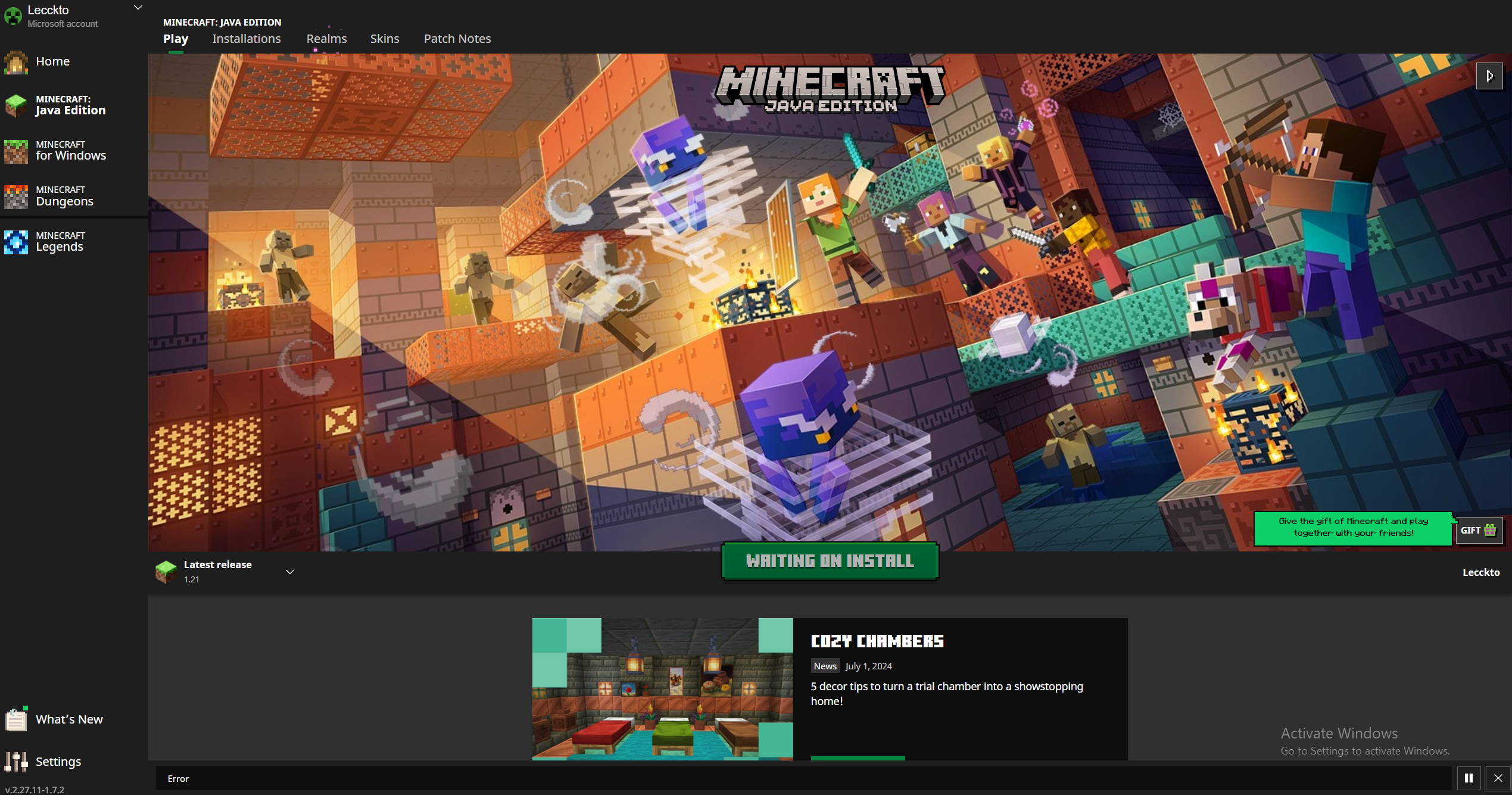Click the Cozy Chambers news thumbnail image
The height and width of the screenshot is (795, 1512).
(662, 689)
